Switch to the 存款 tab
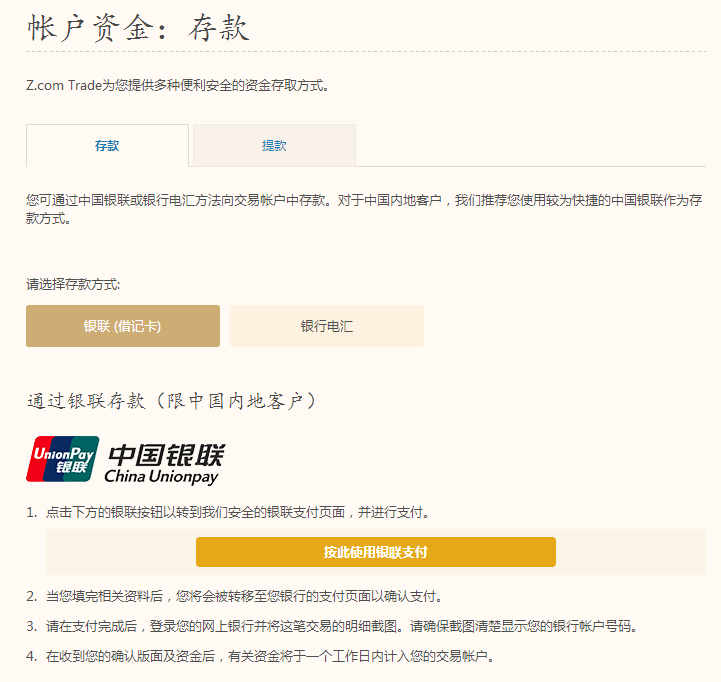721x682 pixels. [107, 146]
